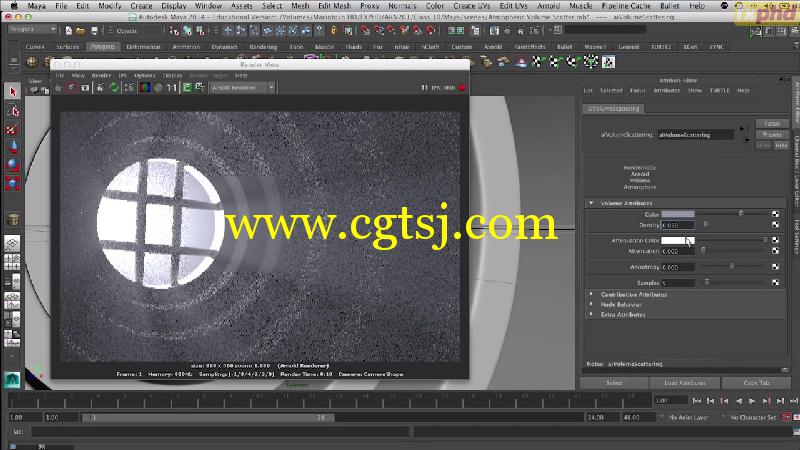Expand the Contribution Attributes section

tap(591, 294)
